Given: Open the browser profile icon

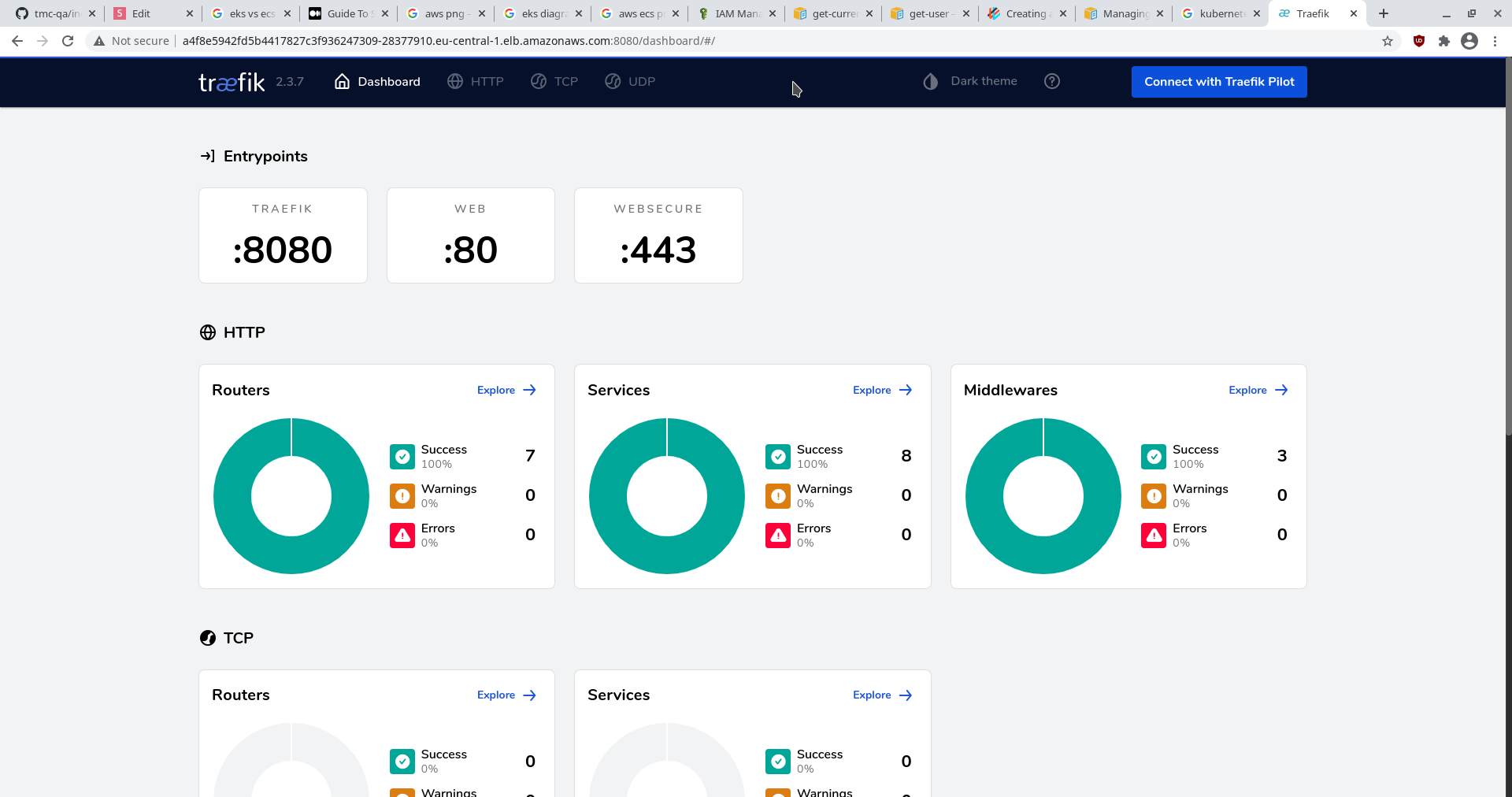Looking at the screenshot, I should (x=1469, y=41).
